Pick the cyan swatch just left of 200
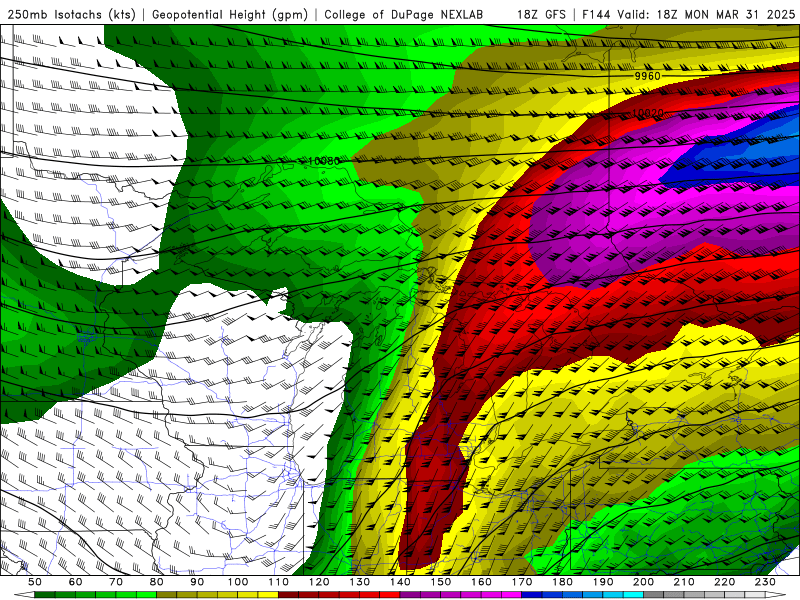This screenshot has height=600, width=800. 633,595
